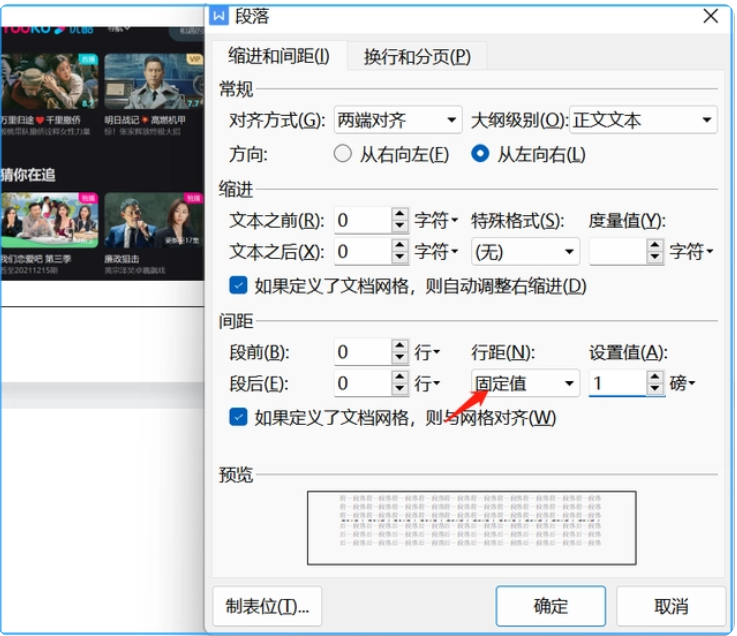Close the 段落 dialog with X
This screenshot has height=636, width=737.
[710, 16]
